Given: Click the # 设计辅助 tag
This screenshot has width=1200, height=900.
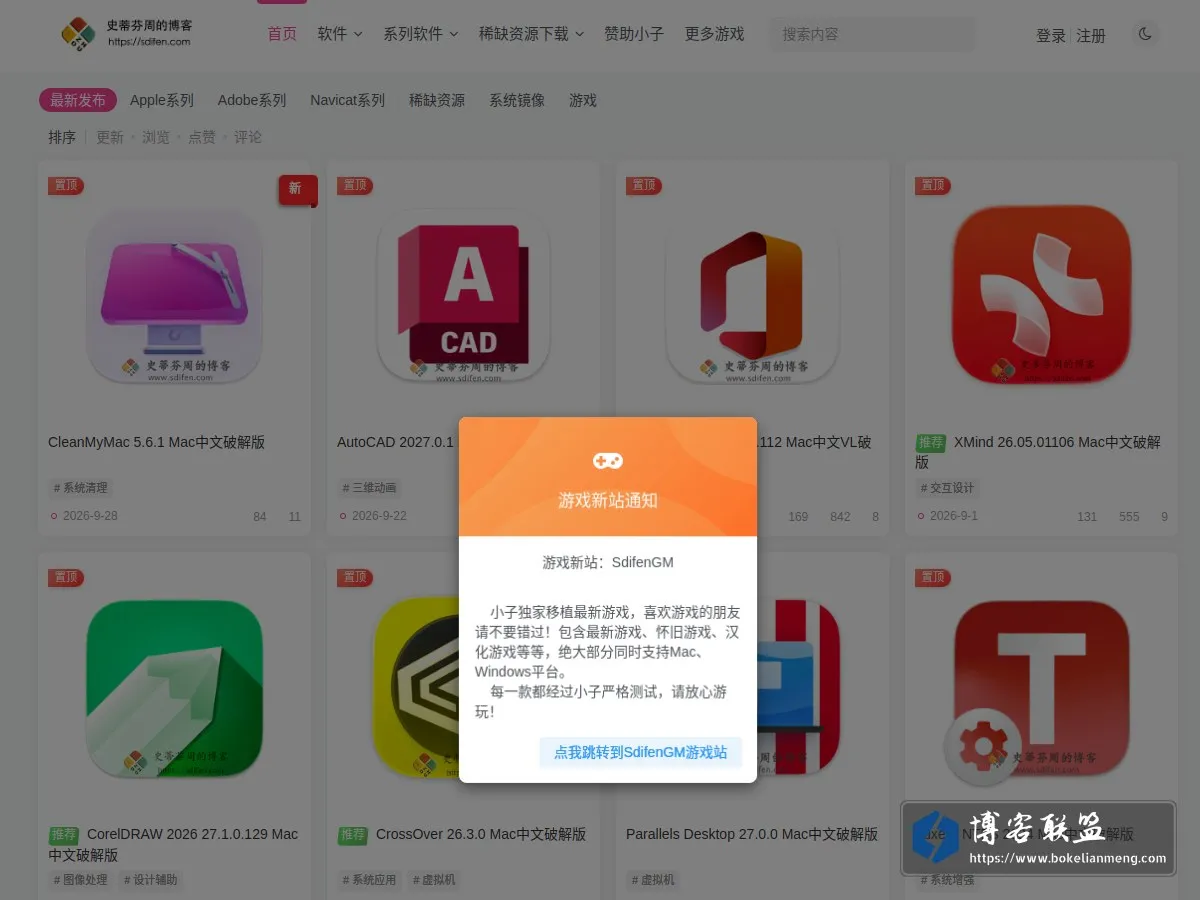Looking at the screenshot, I should click(150, 880).
